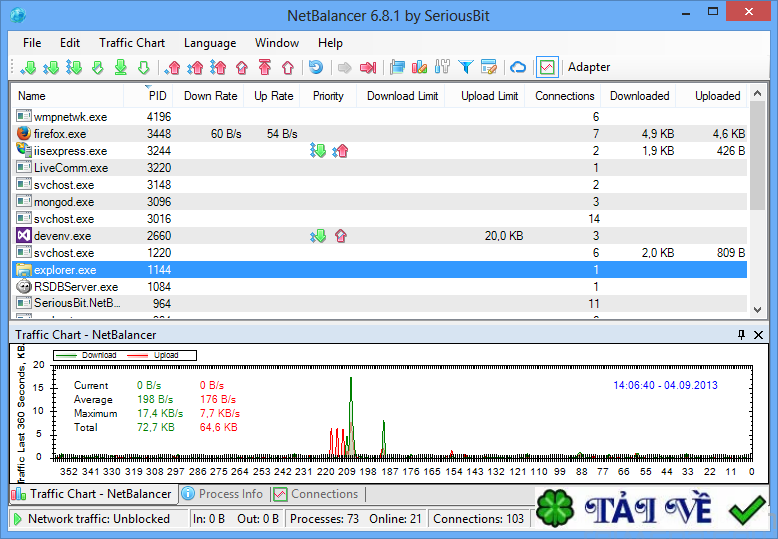
Task: Click the Network traffic Unblocked status indicator
Action: [98, 519]
